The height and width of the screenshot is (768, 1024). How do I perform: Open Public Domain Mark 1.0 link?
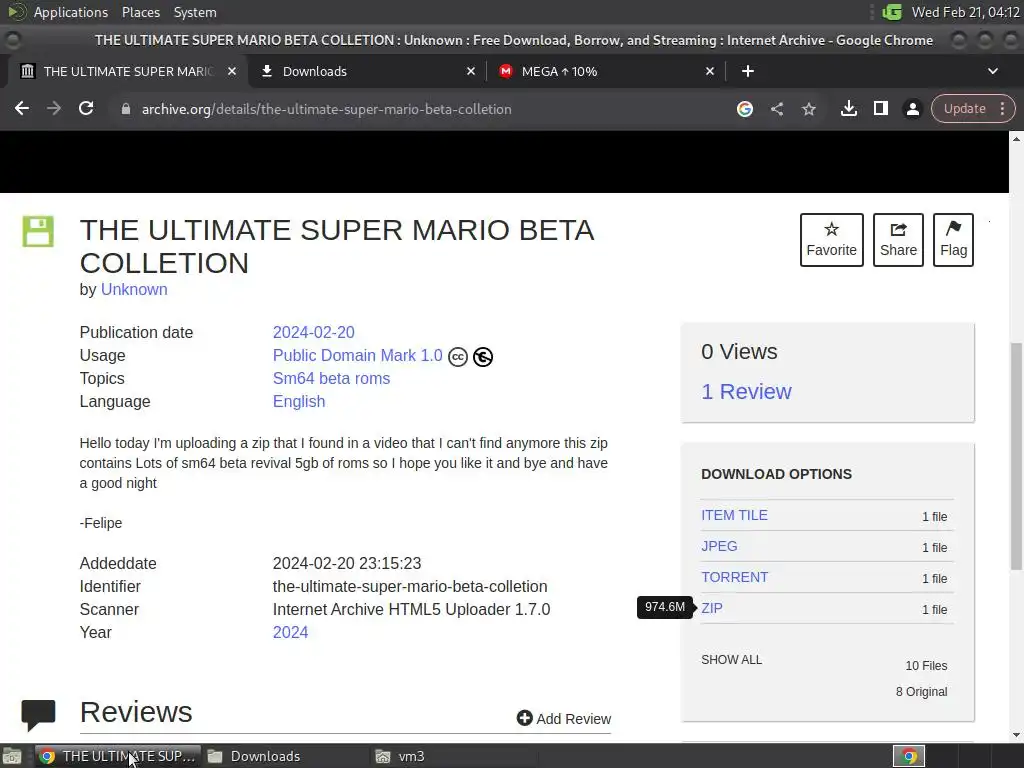[357, 355]
